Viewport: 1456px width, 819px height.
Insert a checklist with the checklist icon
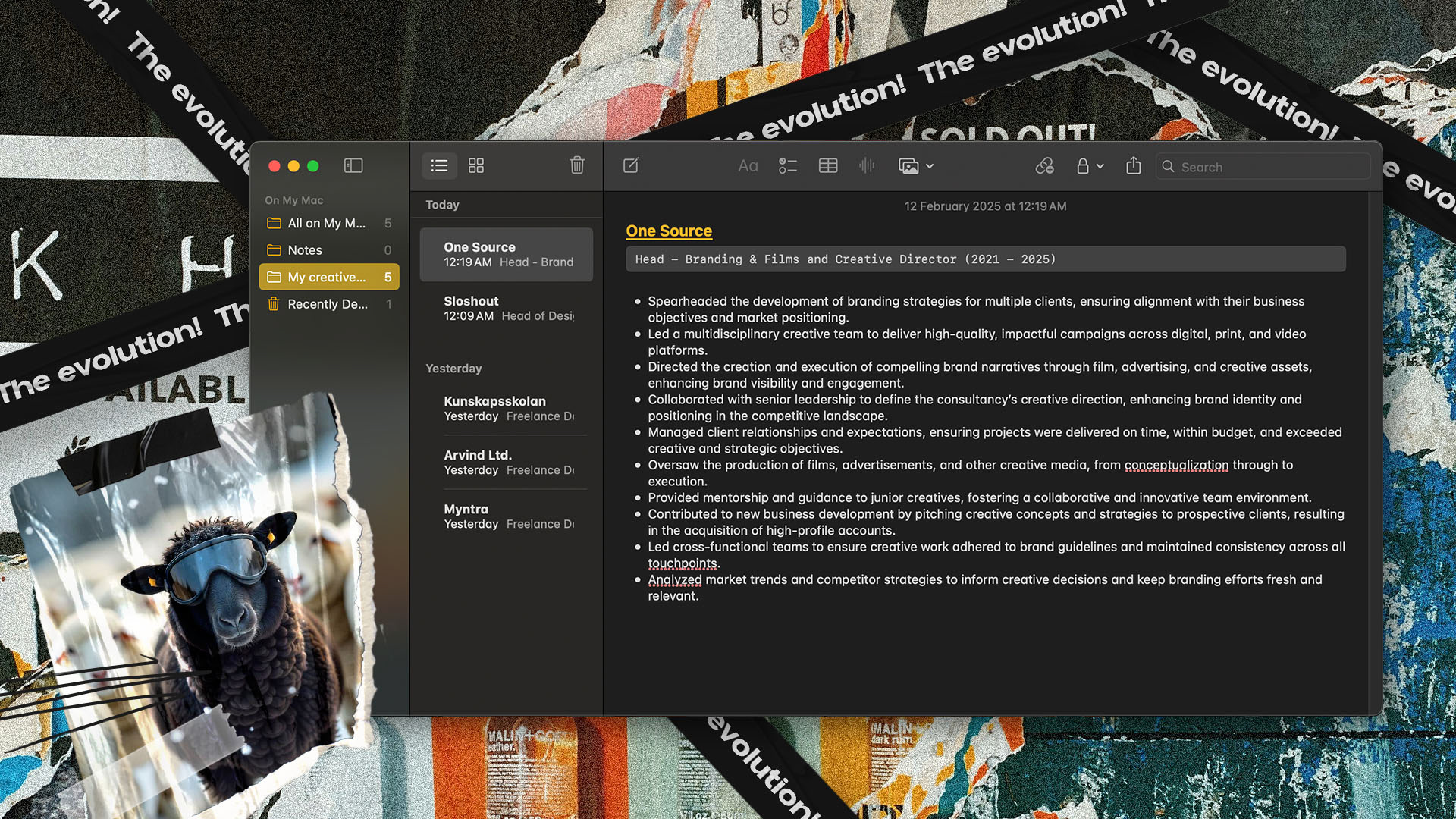coord(788,166)
